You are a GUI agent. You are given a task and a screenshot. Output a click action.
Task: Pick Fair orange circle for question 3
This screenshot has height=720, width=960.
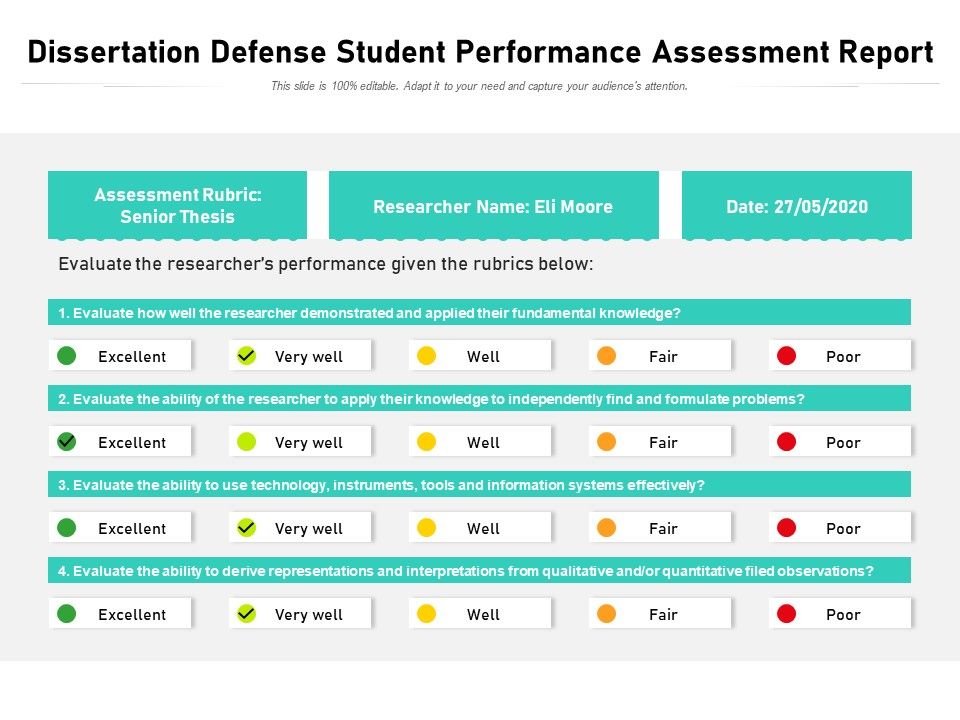tap(607, 527)
